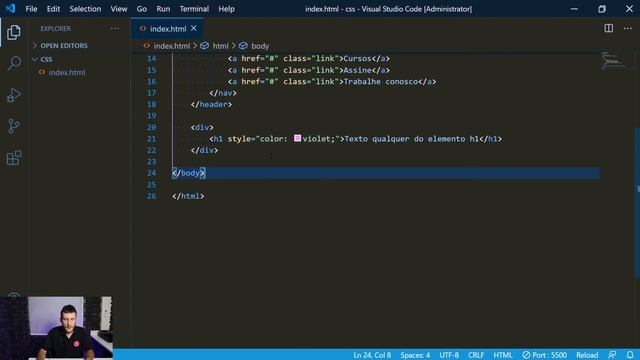Click the 'Assine' text on line 15

tap(357, 70)
